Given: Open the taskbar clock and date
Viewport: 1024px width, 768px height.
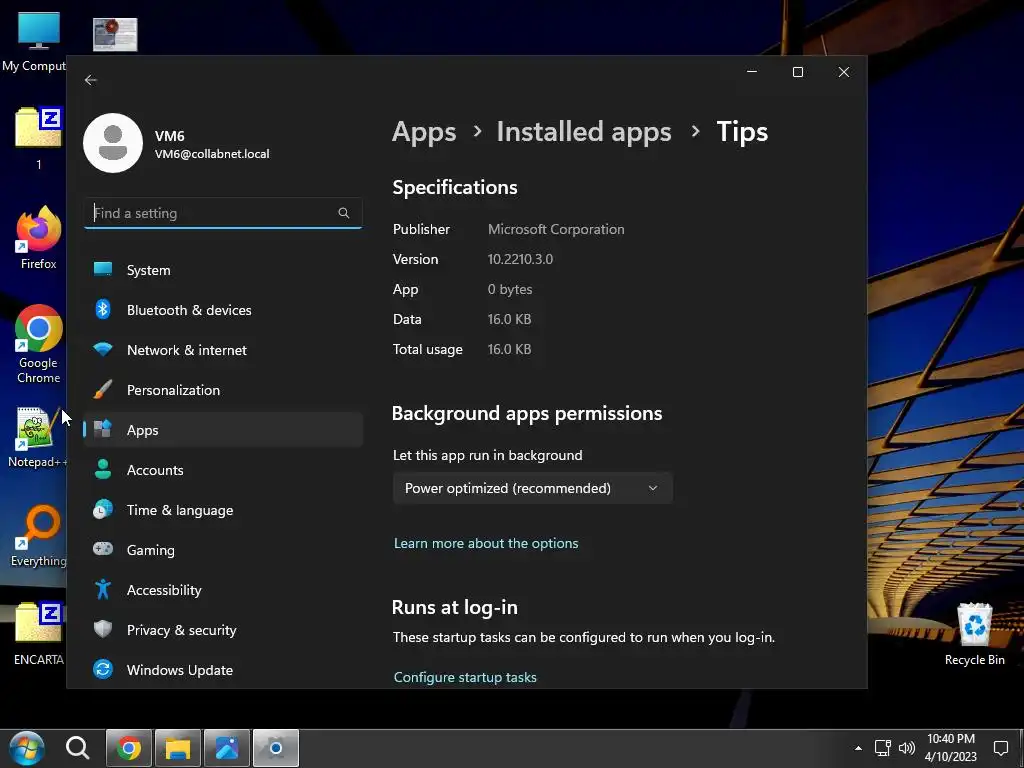Looking at the screenshot, I should pyautogui.click(x=951, y=748).
